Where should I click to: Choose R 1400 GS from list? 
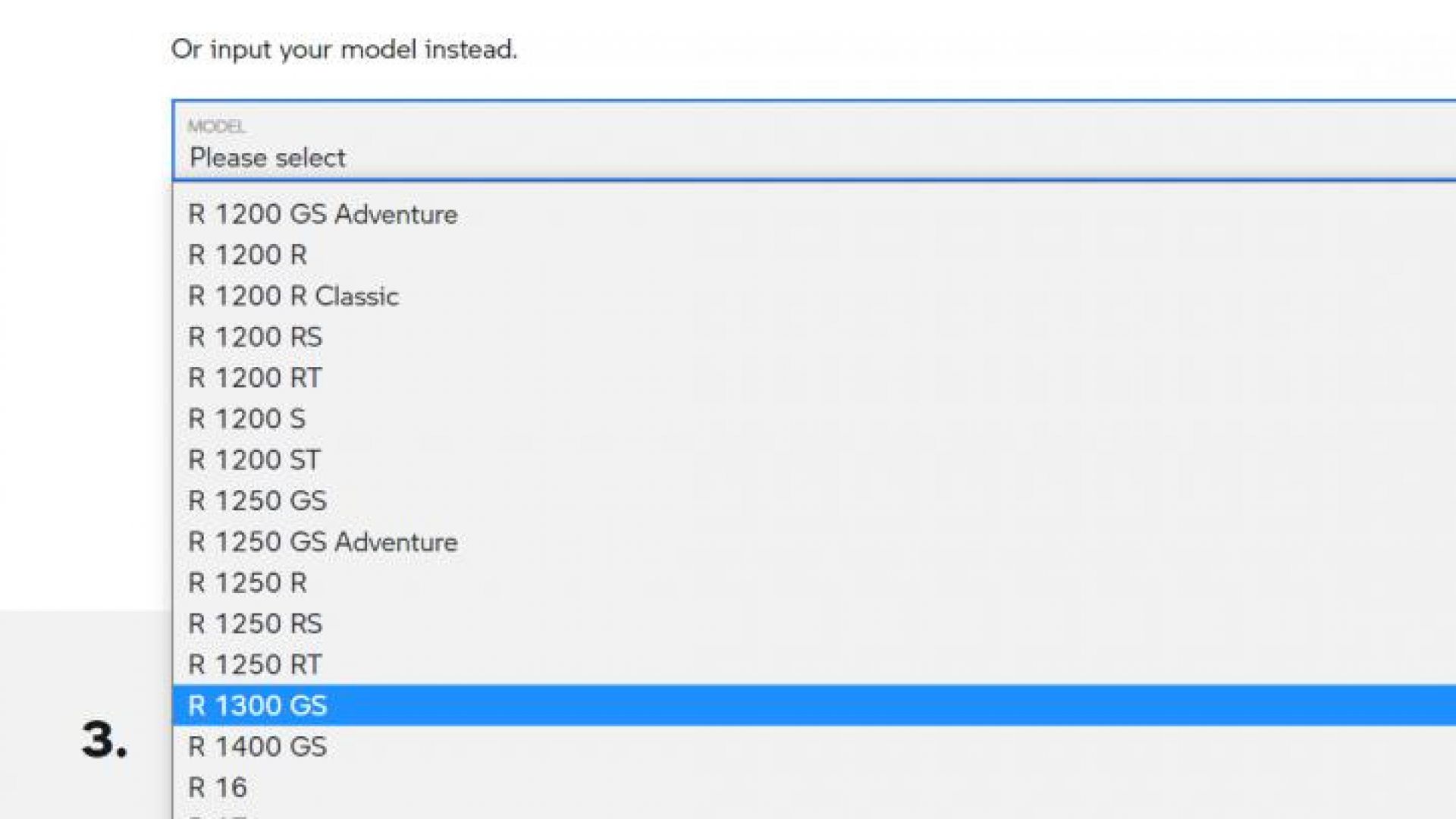pyautogui.click(x=257, y=747)
